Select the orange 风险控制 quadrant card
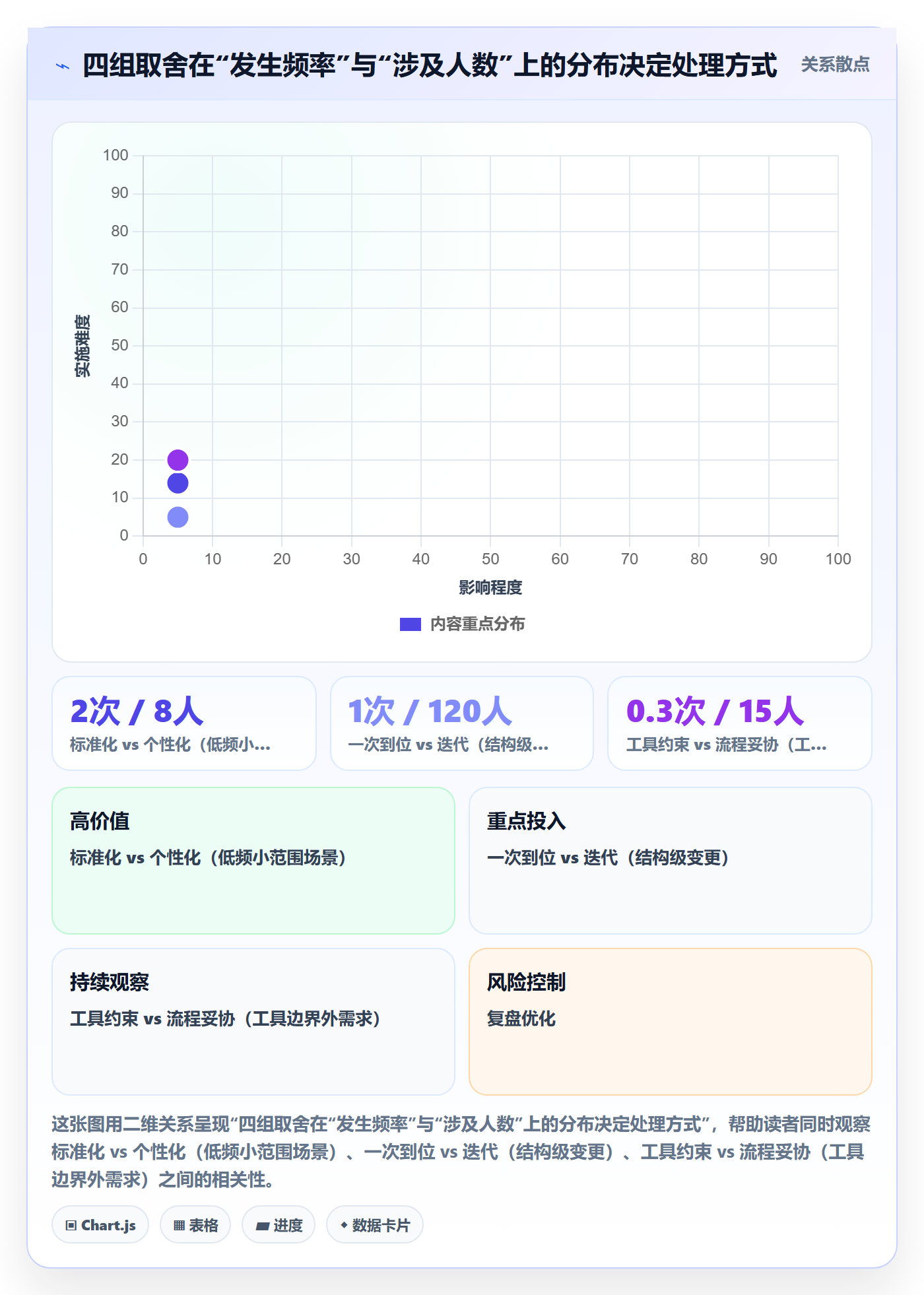924x1295 pixels. tap(671, 1022)
